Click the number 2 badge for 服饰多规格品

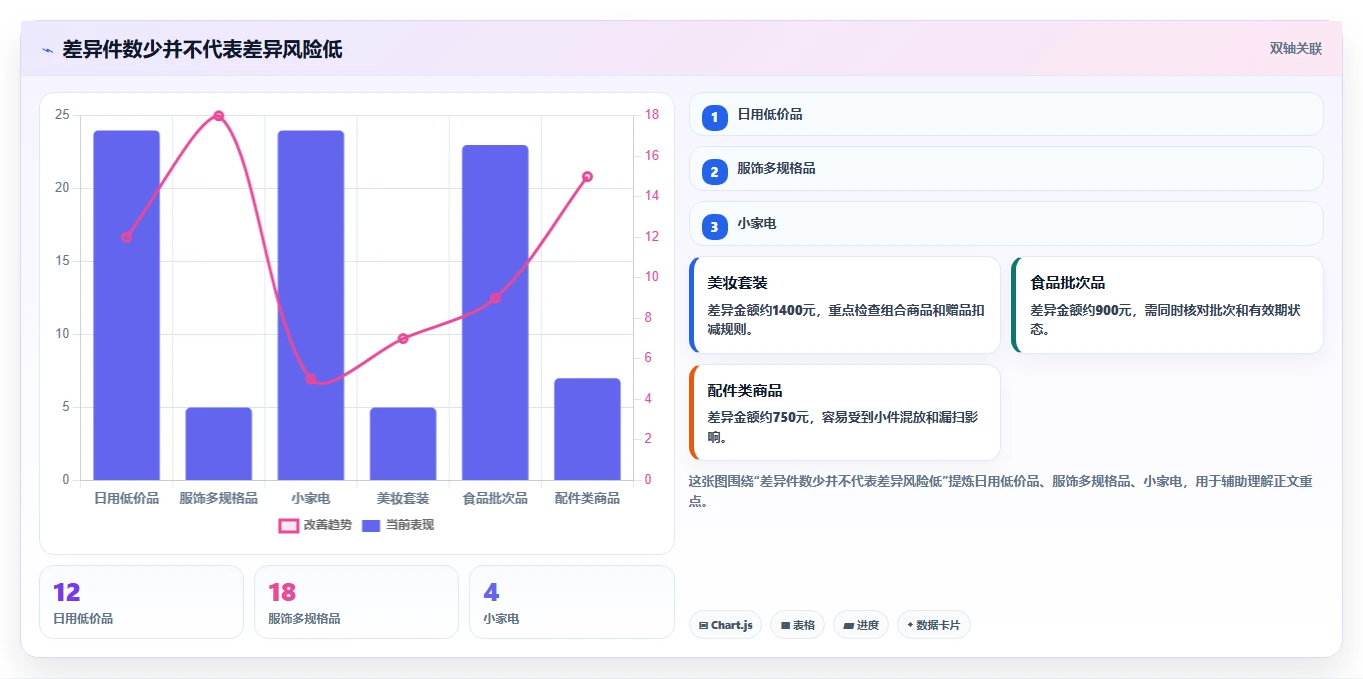point(714,172)
